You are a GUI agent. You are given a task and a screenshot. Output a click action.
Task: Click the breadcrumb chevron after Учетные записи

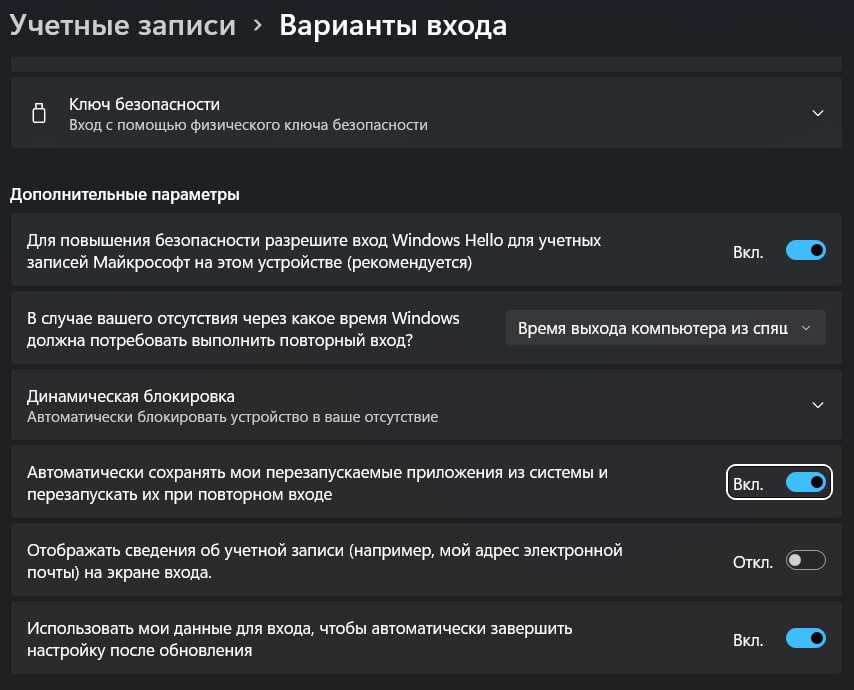click(x=257, y=26)
